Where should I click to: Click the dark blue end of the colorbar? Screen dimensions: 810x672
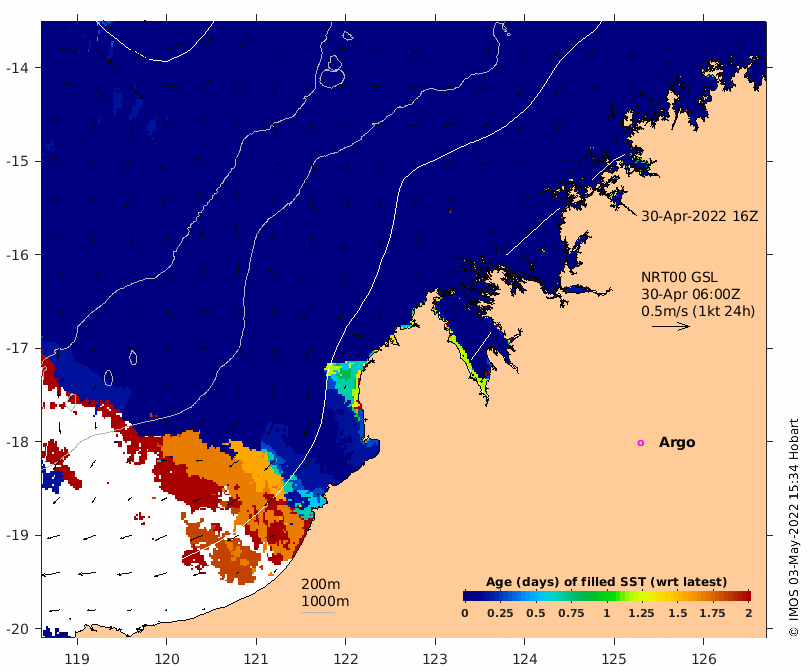click(468, 596)
